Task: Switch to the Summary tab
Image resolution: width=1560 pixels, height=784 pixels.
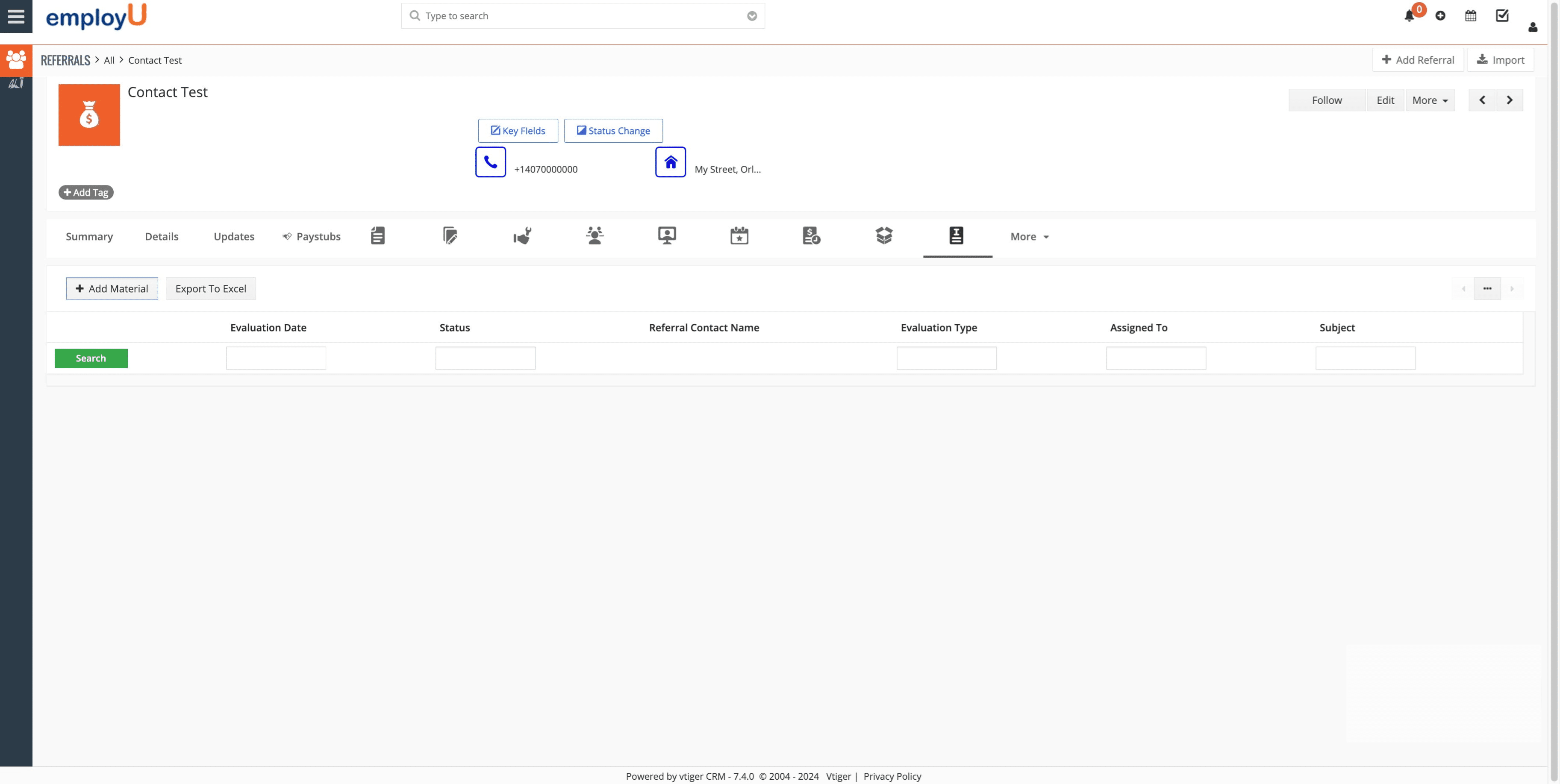Action: [89, 237]
